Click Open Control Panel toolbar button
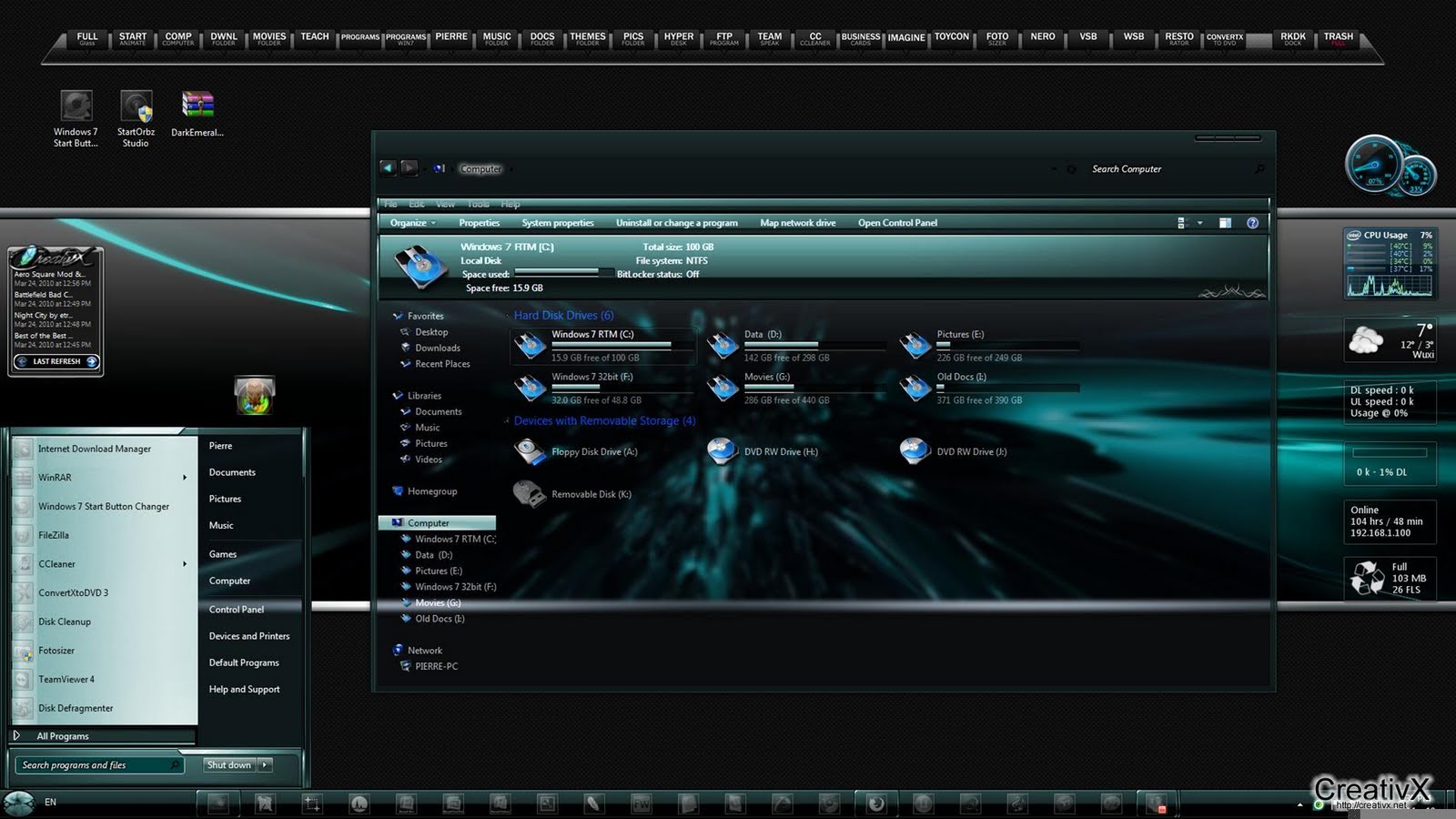 pyautogui.click(x=897, y=223)
